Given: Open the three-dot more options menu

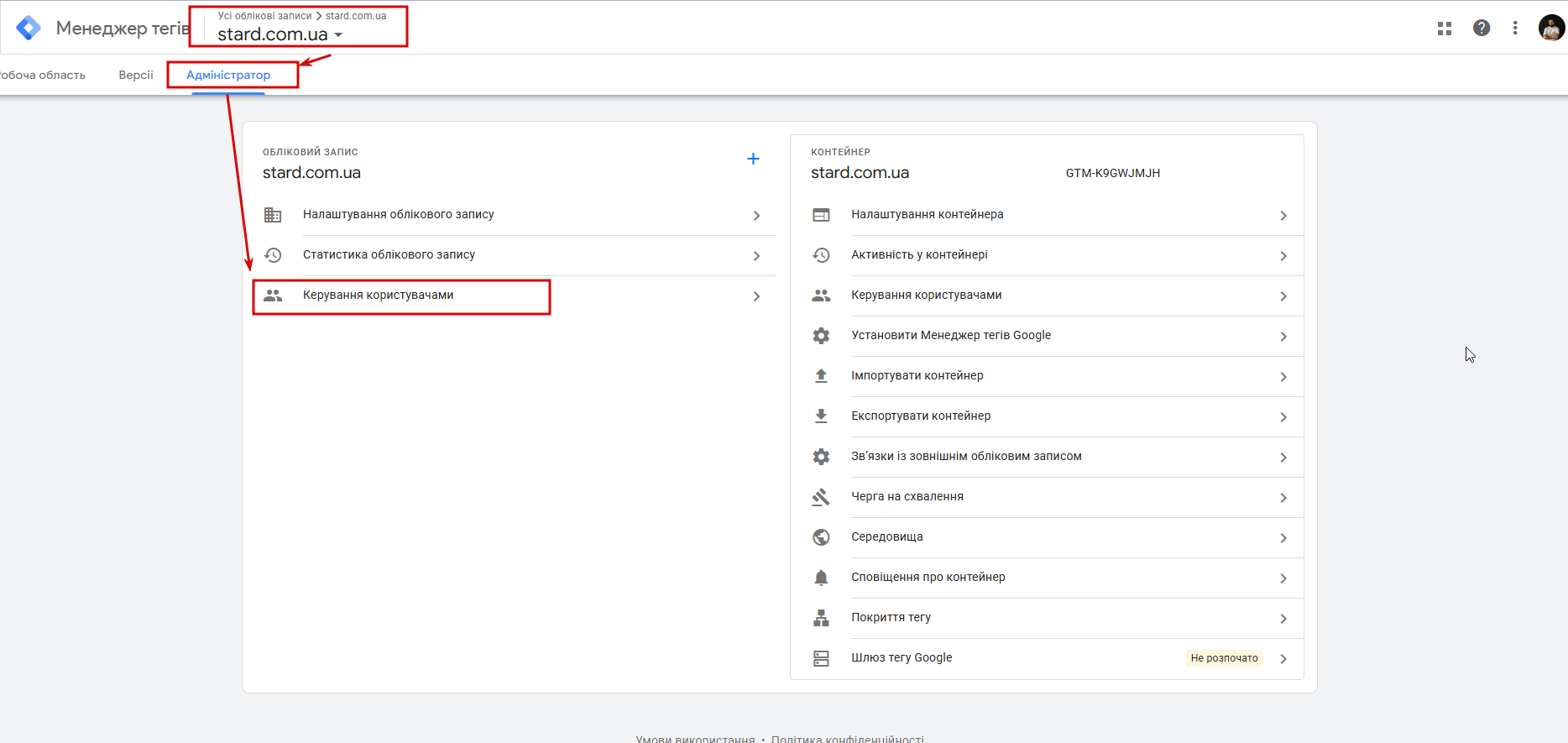Looking at the screenshot, I should point(1515,28).
